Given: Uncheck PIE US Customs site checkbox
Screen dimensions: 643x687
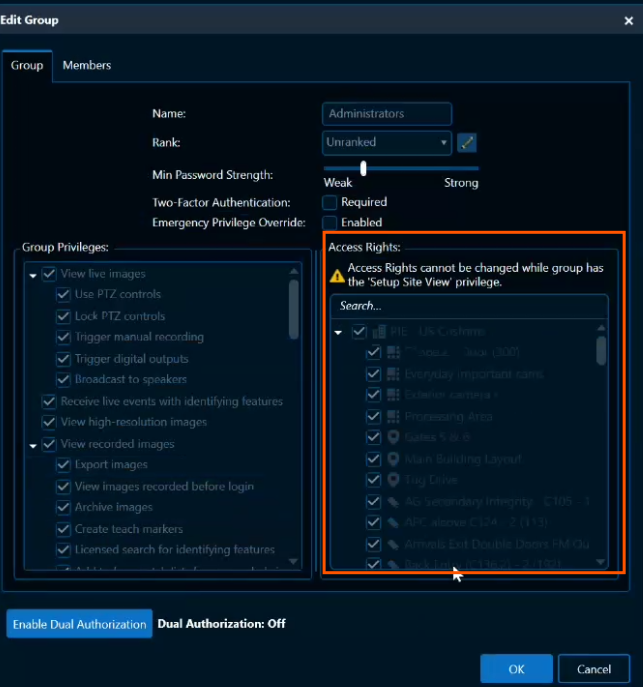Looking at the screenshot, I should pos(359,332).
